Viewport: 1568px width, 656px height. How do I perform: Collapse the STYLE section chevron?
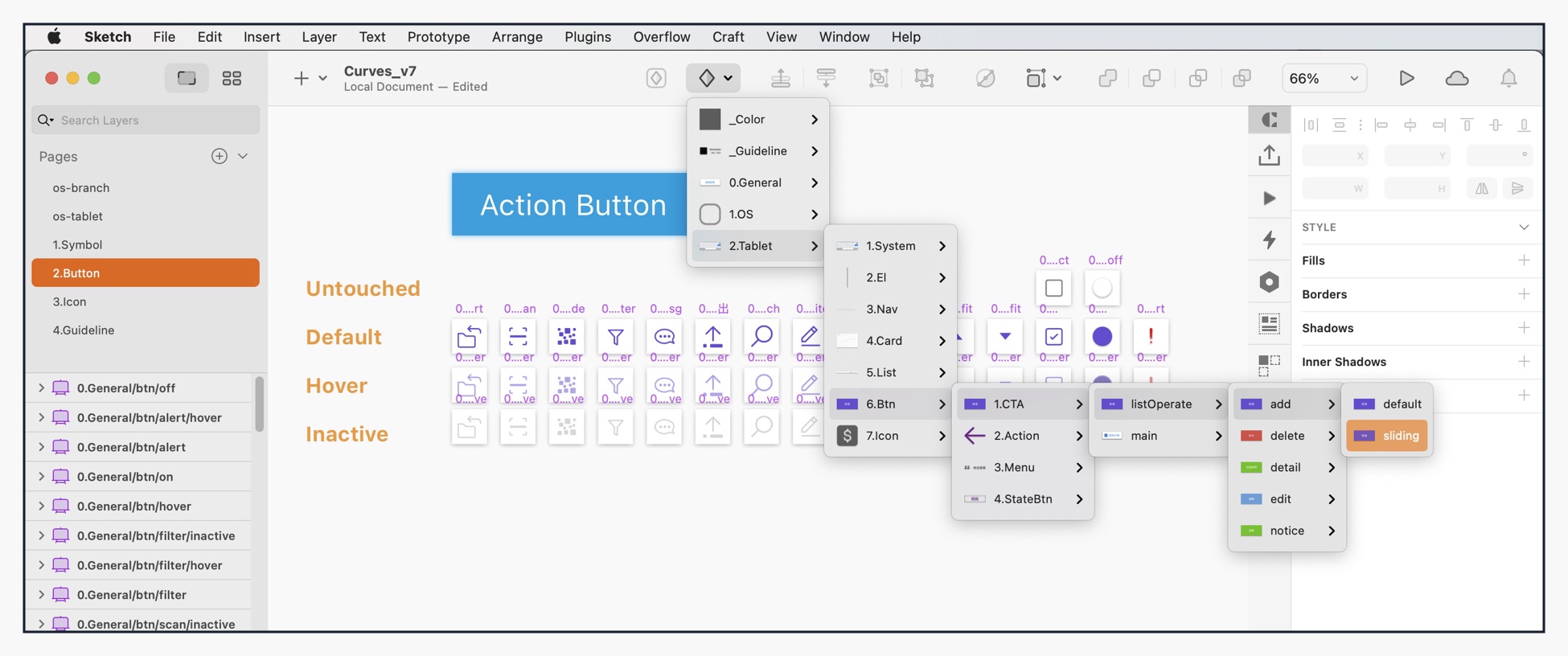[x=1524, y=228]
